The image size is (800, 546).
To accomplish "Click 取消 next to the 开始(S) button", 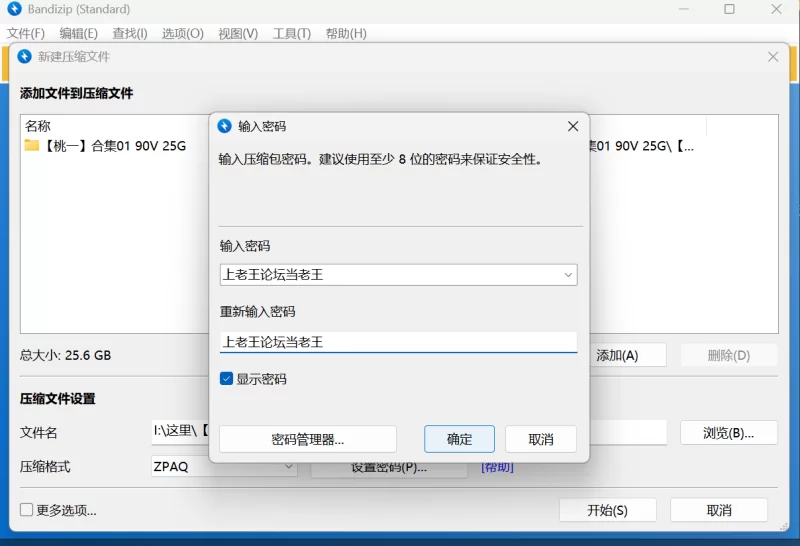I will [x=719, y=510].
